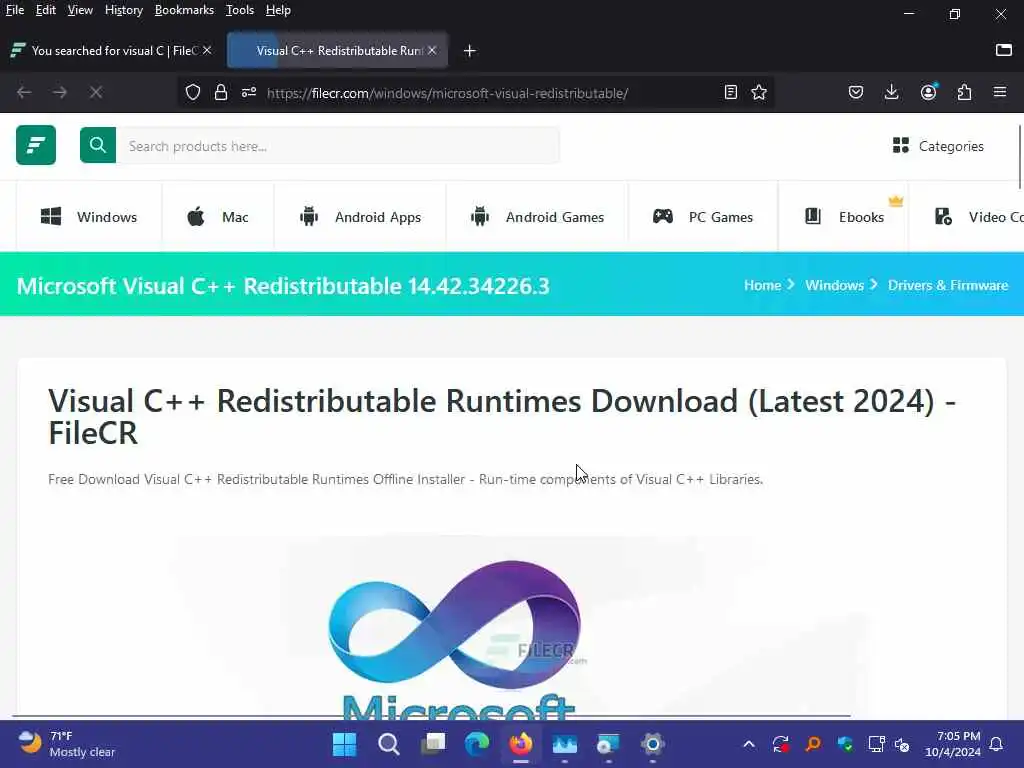
Task: Click the filecr.com URL in address bar
Action: tap(447, 93)
